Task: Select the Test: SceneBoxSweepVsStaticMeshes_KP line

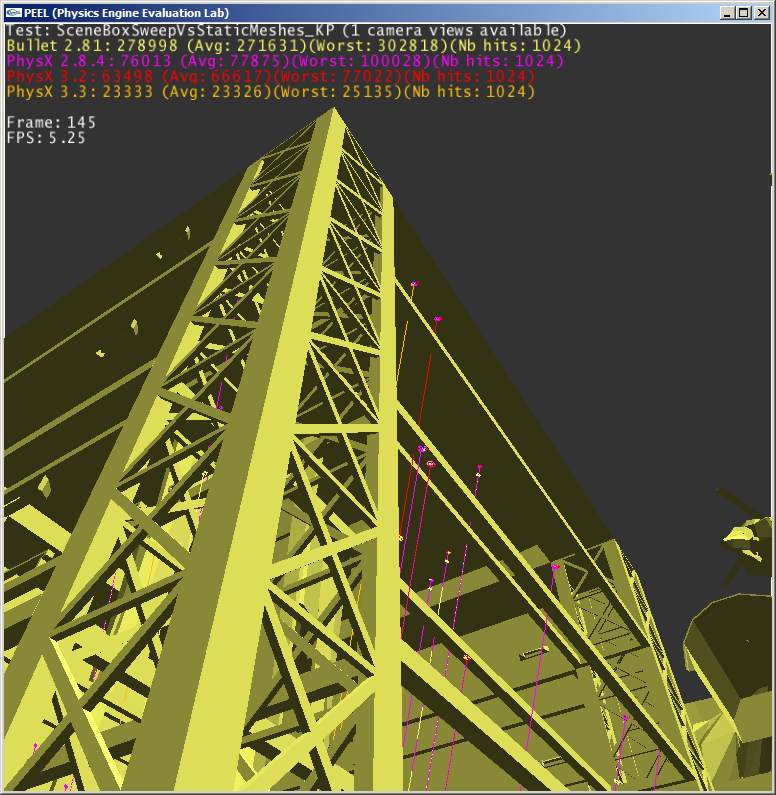Action: pos(286,31)
